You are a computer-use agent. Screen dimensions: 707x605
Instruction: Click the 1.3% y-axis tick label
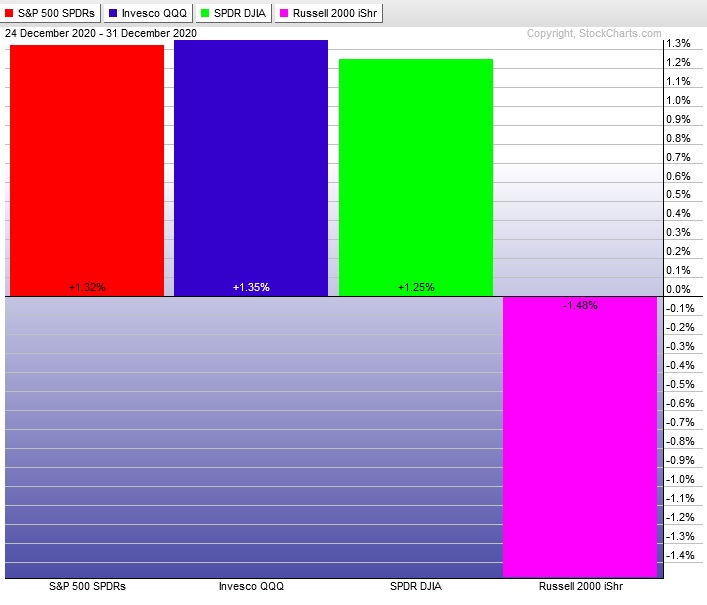coord(678,43)
